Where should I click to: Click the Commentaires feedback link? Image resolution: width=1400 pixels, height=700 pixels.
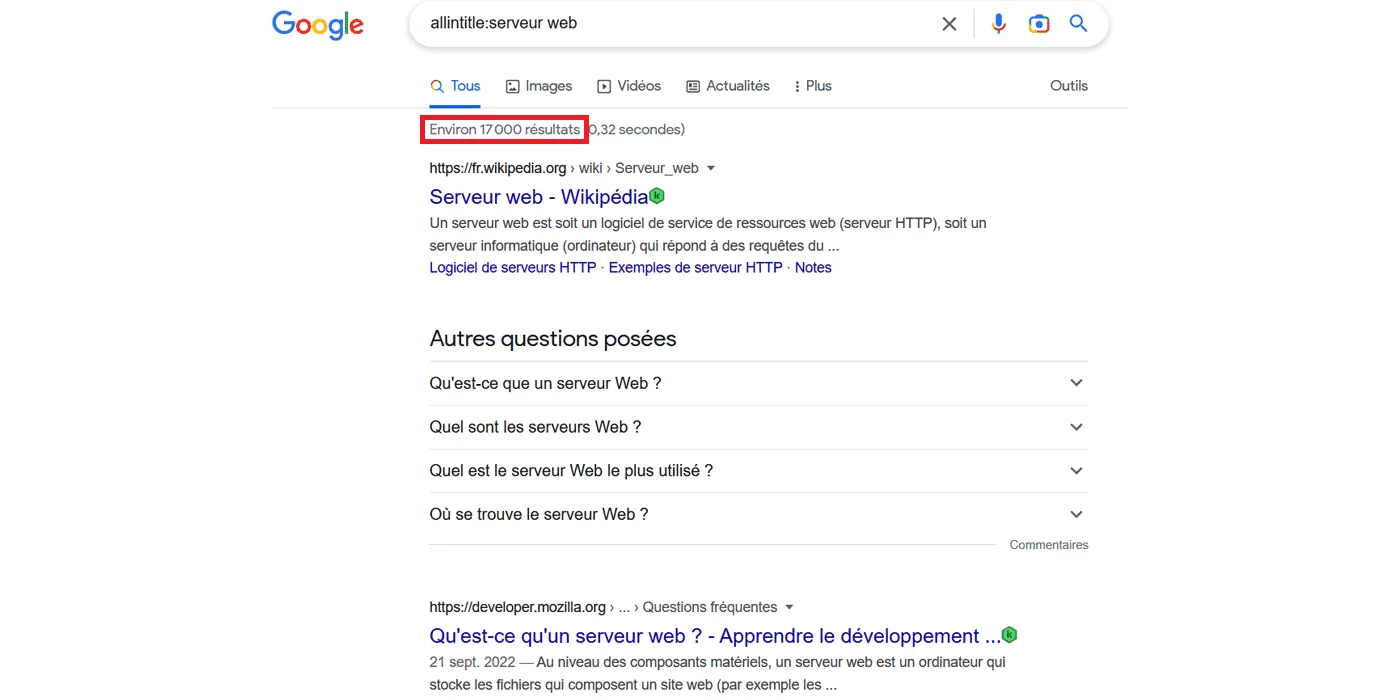coord(1048,544)
